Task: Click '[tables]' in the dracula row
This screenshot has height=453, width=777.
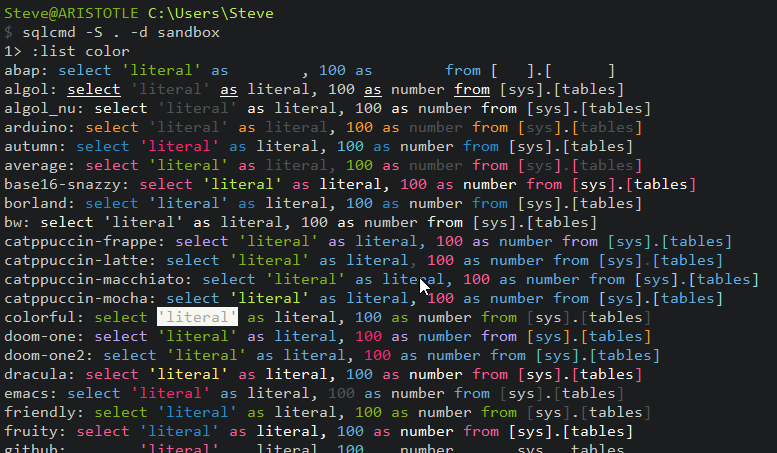Action: coord(607,374)
